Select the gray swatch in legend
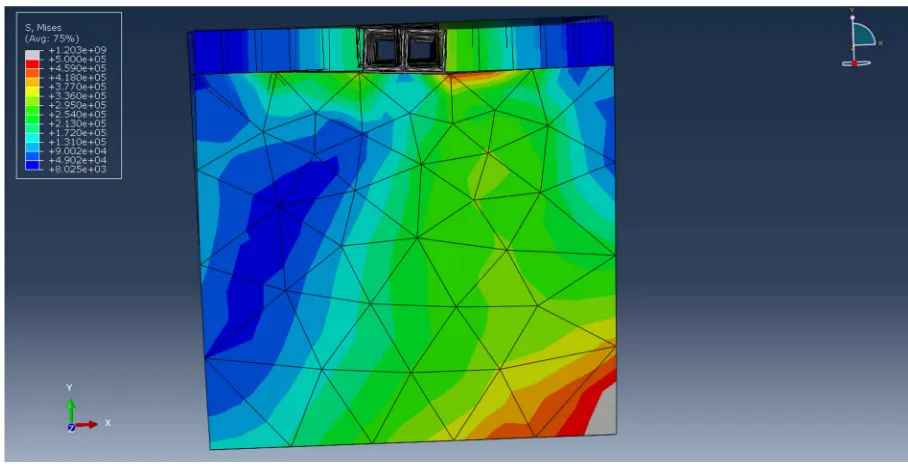The width and height of the screenshot is (908, 470). pos(32,54)
